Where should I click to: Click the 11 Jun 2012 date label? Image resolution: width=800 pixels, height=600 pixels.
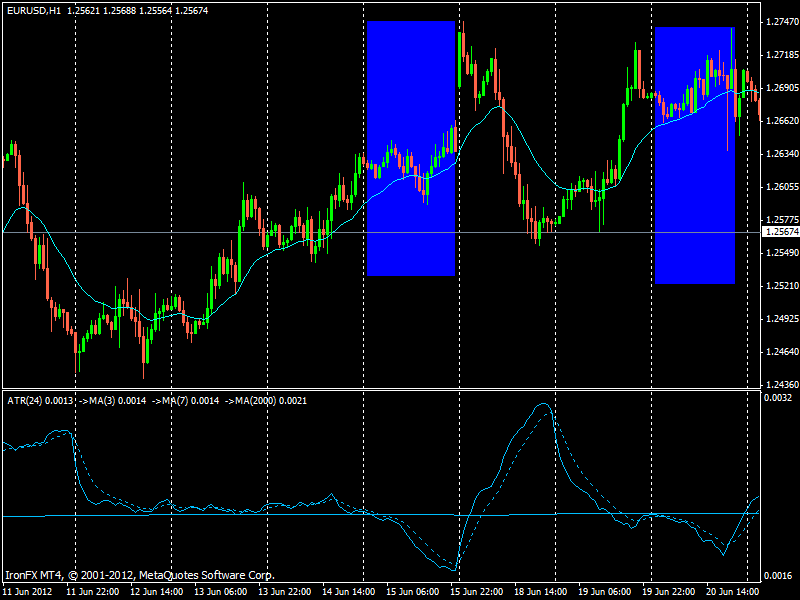[x=29, y=591]
